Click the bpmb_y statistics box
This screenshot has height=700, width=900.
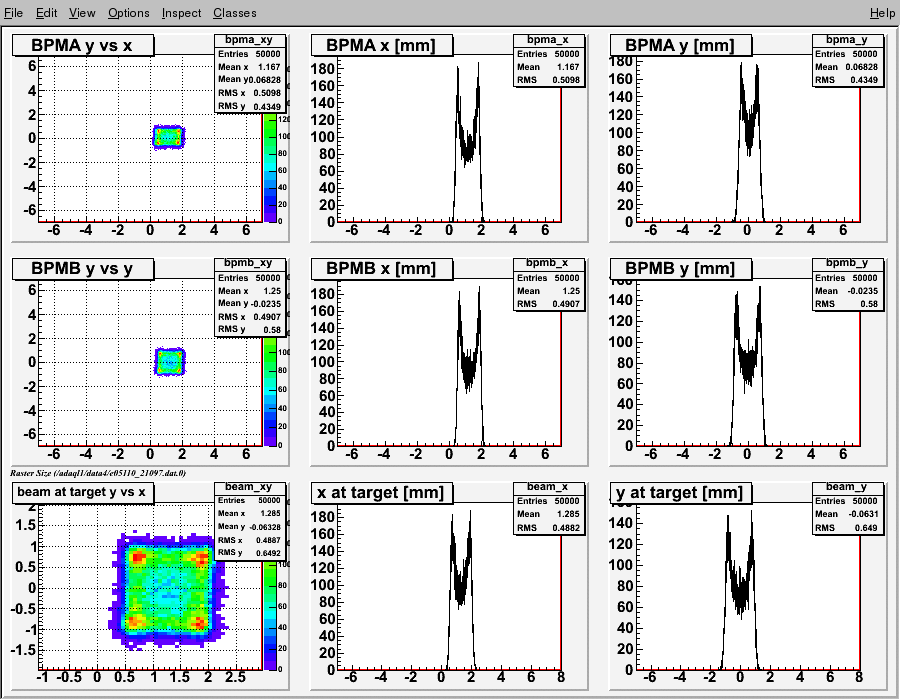tap(847, 284)
